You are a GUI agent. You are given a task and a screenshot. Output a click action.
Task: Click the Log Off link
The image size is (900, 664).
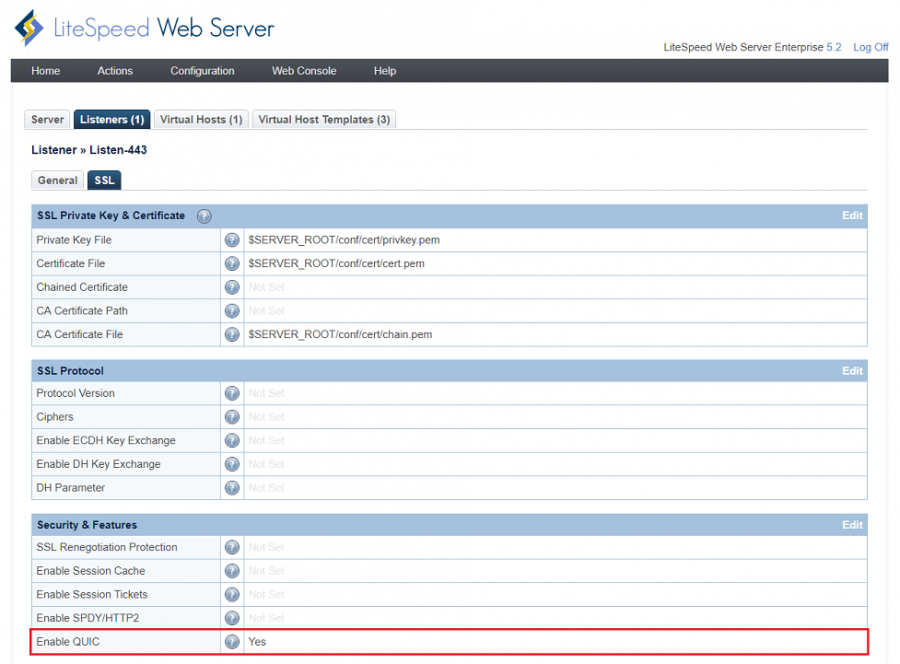tap(870, 47)
